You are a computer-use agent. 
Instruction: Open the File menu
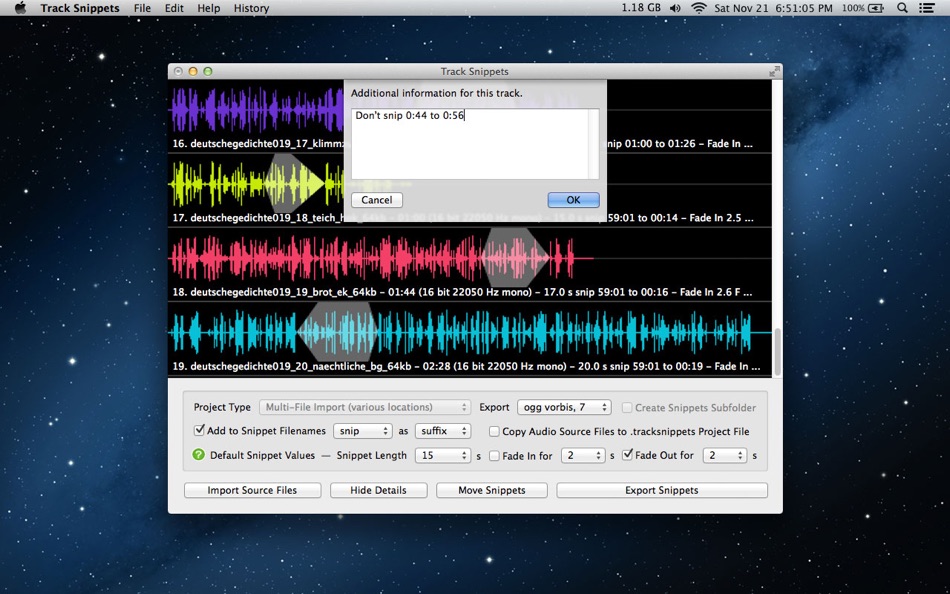point(142,8)
